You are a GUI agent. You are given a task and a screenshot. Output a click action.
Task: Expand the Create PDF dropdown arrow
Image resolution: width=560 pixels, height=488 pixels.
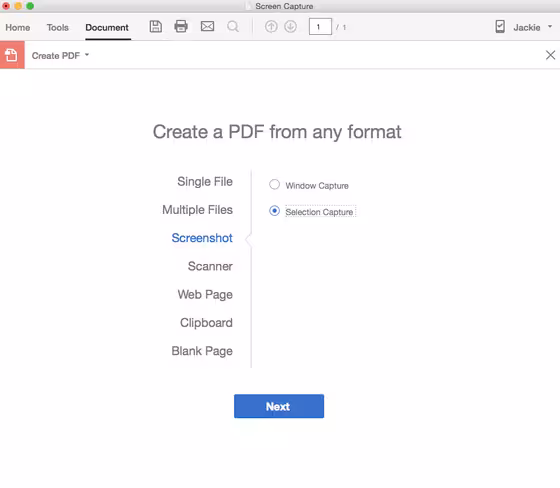pos(87,55)
